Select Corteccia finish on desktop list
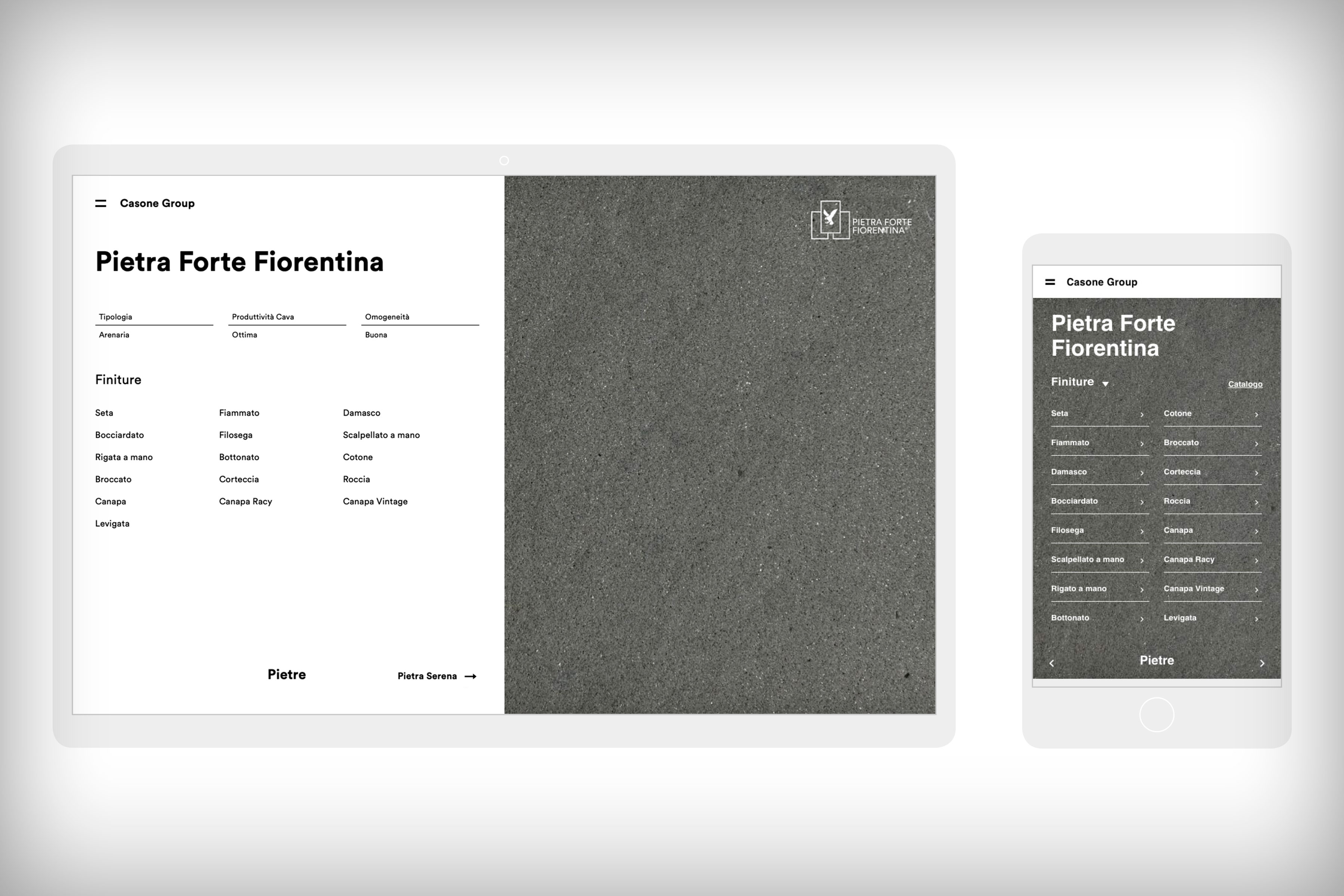This screenshot has height=896, width=1344. click(239, 479)
